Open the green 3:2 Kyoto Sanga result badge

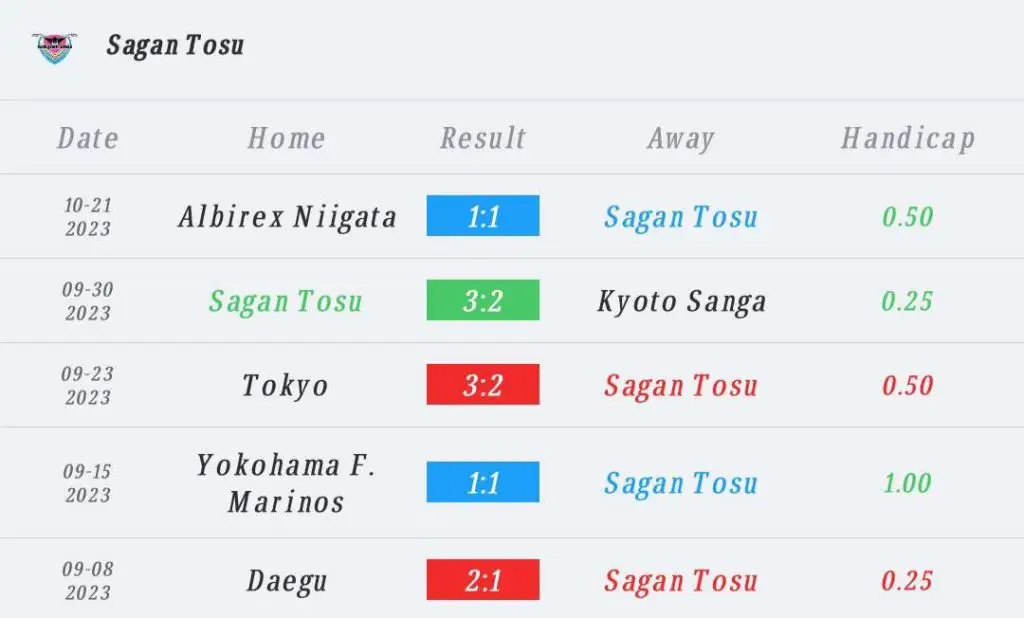[483, 300]
